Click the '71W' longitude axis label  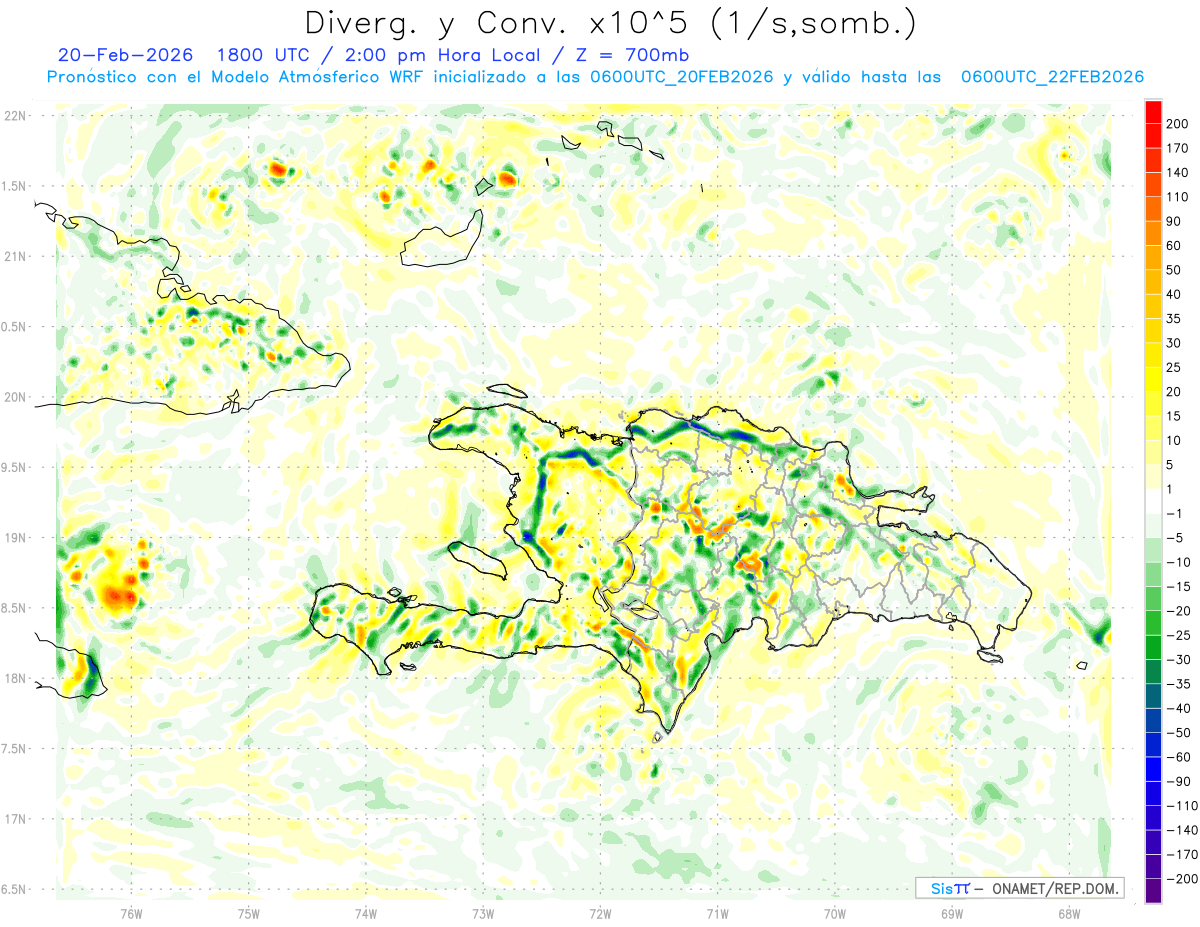point(717,914)
